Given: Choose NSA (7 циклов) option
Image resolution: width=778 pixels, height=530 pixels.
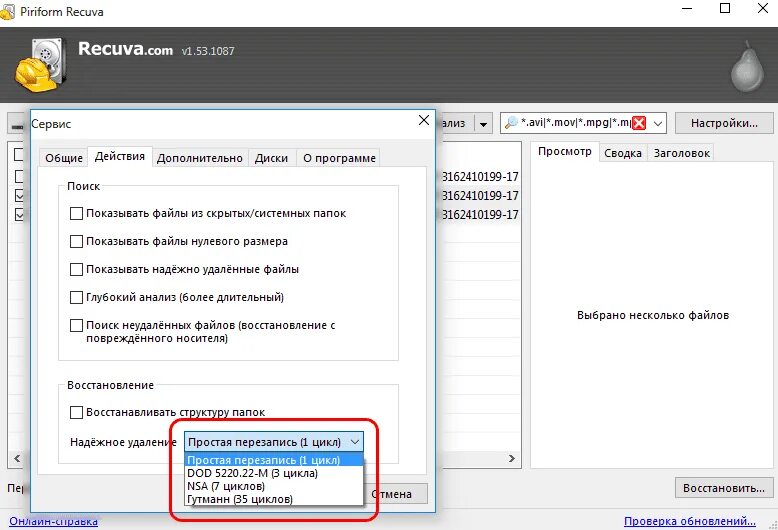Looking at the screenshot, I should point(274,486).
